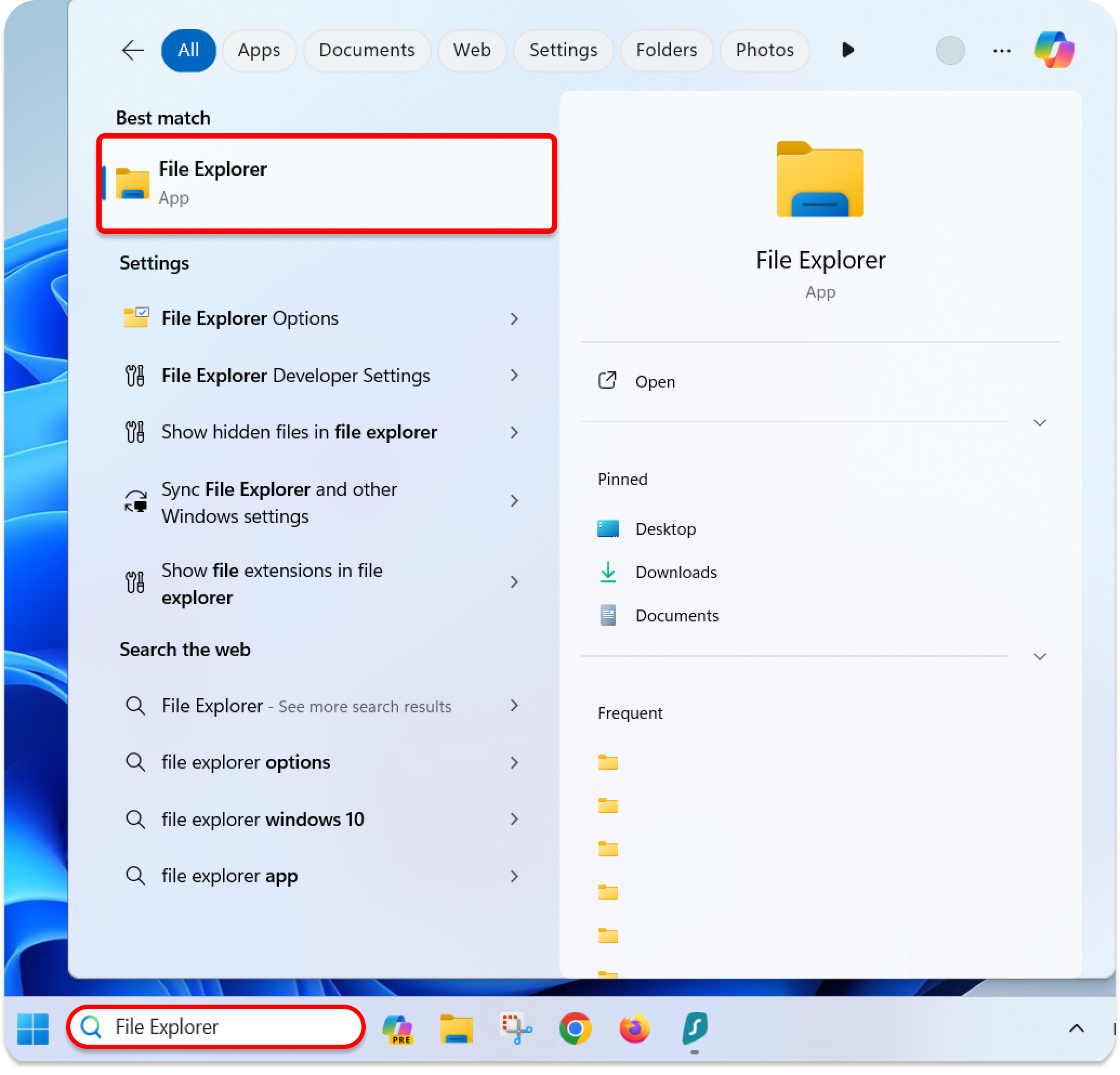Click Open for File Explorer app

(x=654, y=382)
